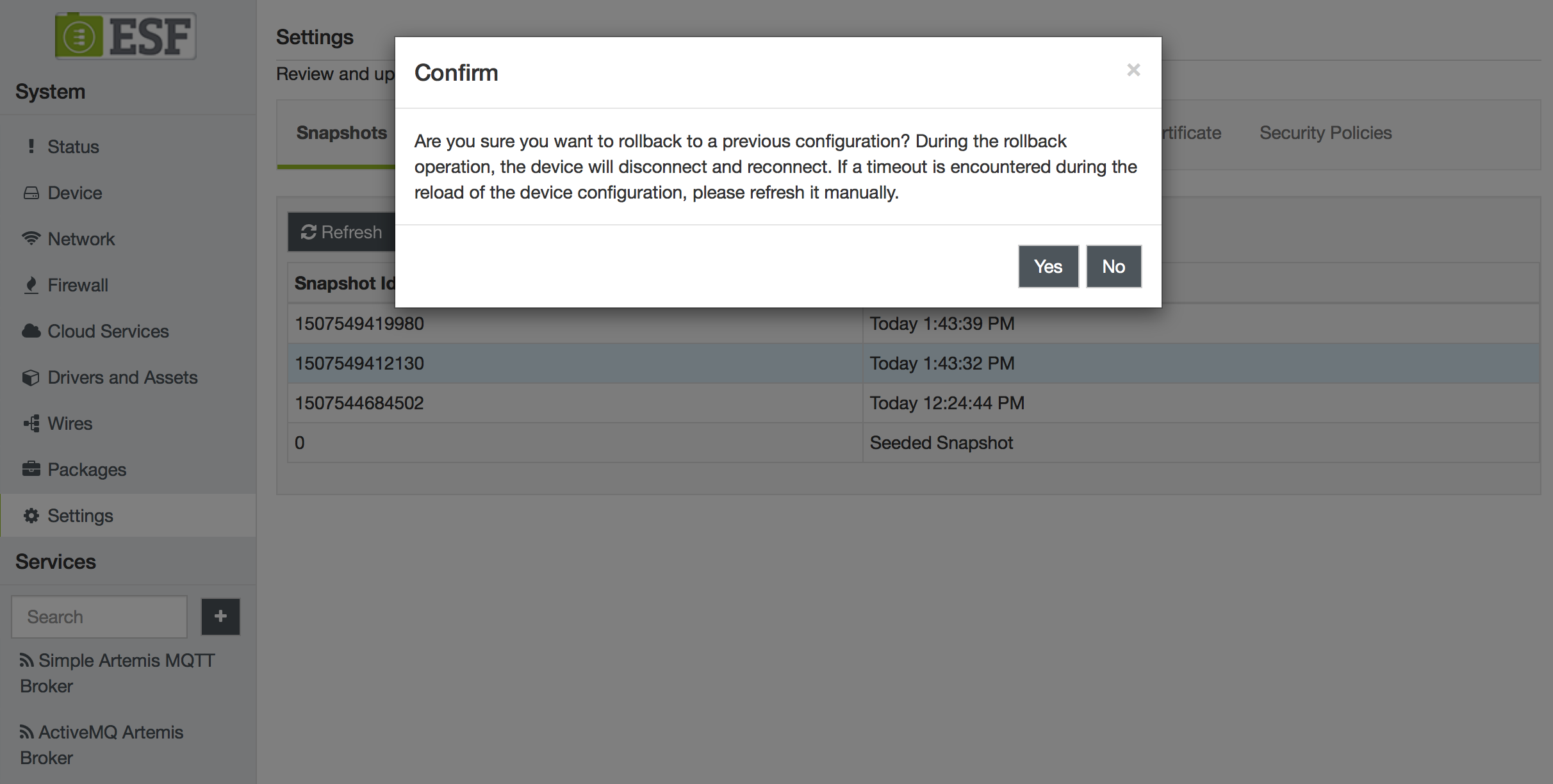Click Today 12:24:44 PM cell

click(1201, 403)
